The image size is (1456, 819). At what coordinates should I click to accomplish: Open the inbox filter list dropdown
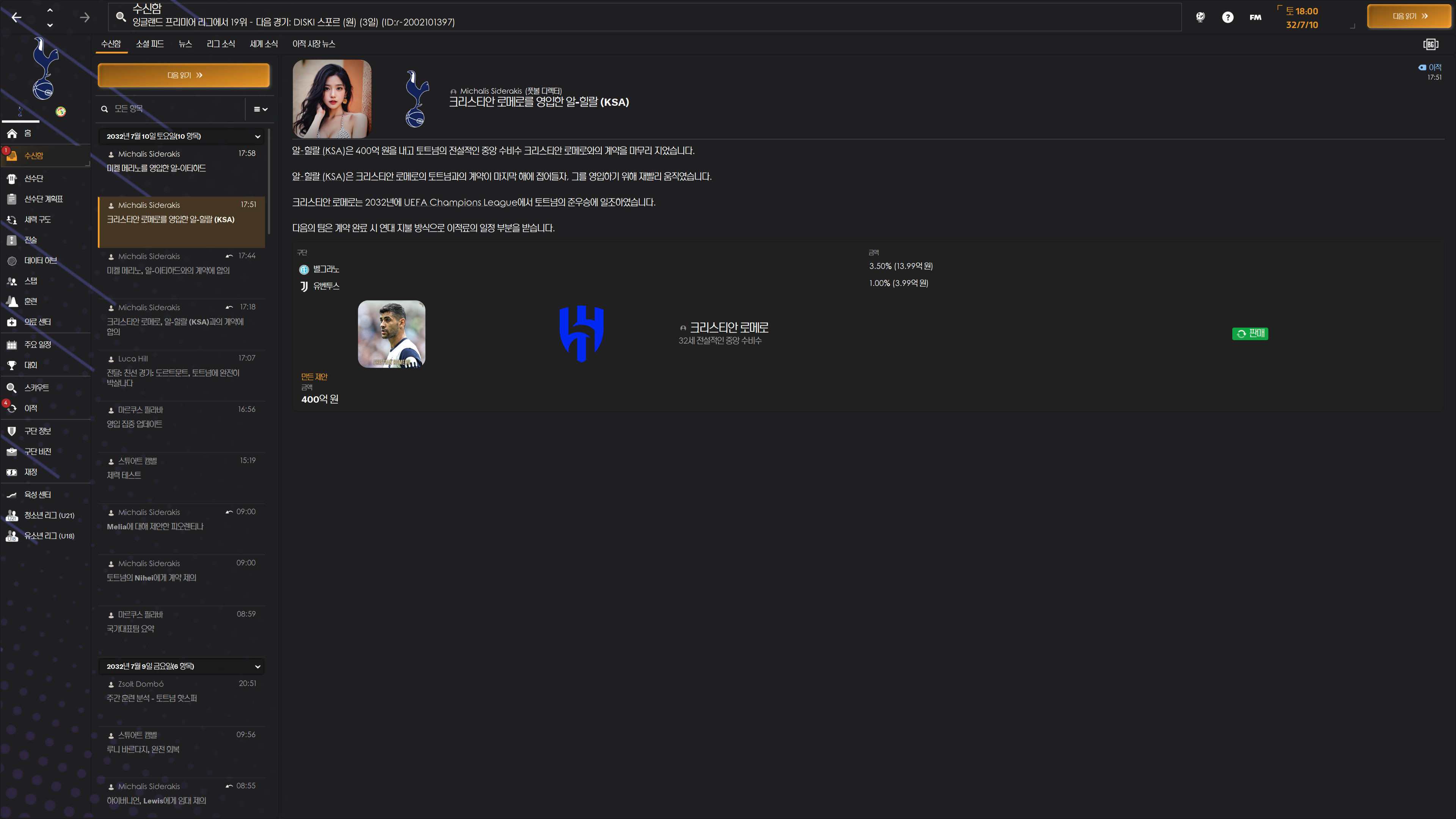pyautogui.click(x=260, y=109)
